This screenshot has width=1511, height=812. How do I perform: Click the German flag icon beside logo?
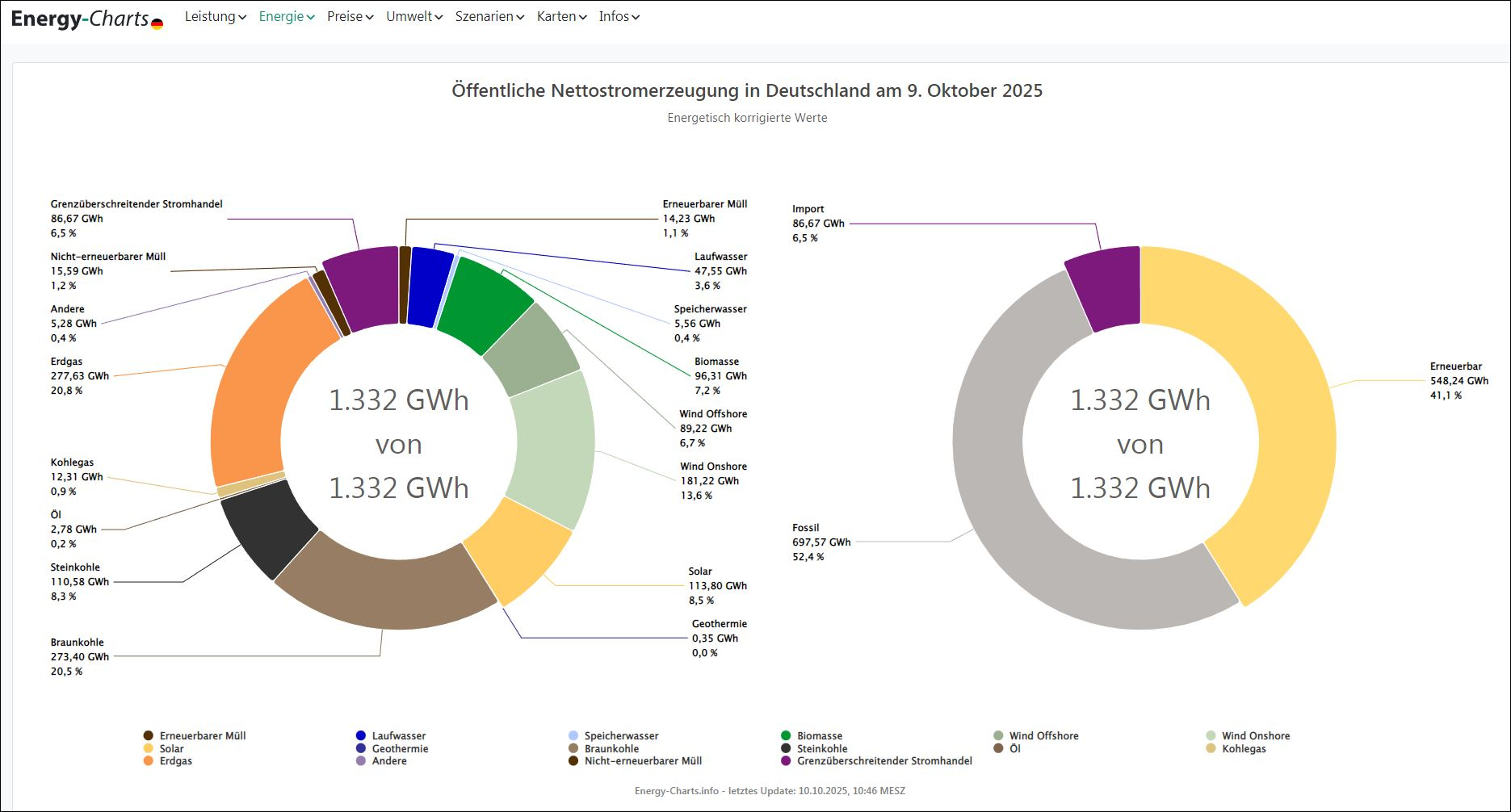[x=157, y=24]
